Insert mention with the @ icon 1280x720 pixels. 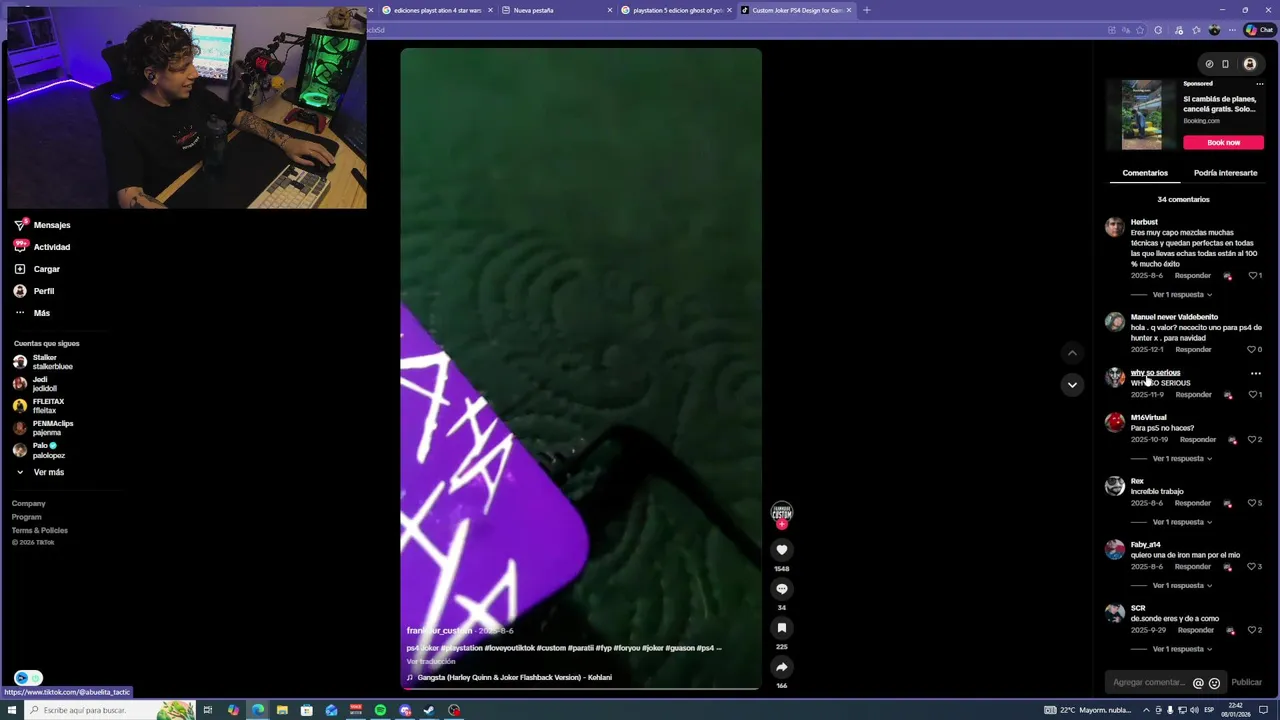coord(1198,683)
